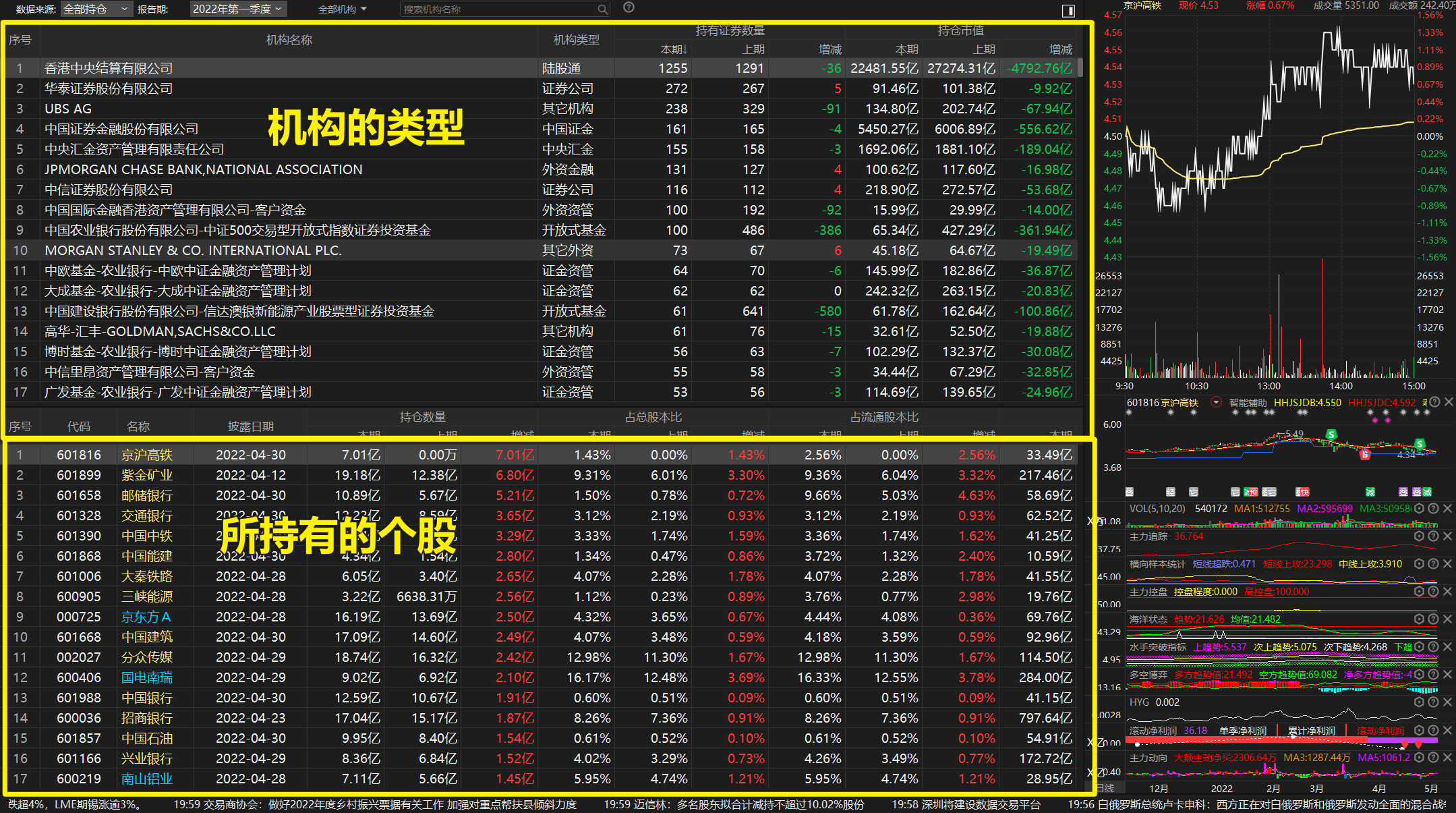
Task: Select 华泰证券股份有限公司 institution row
Action: 541,88
